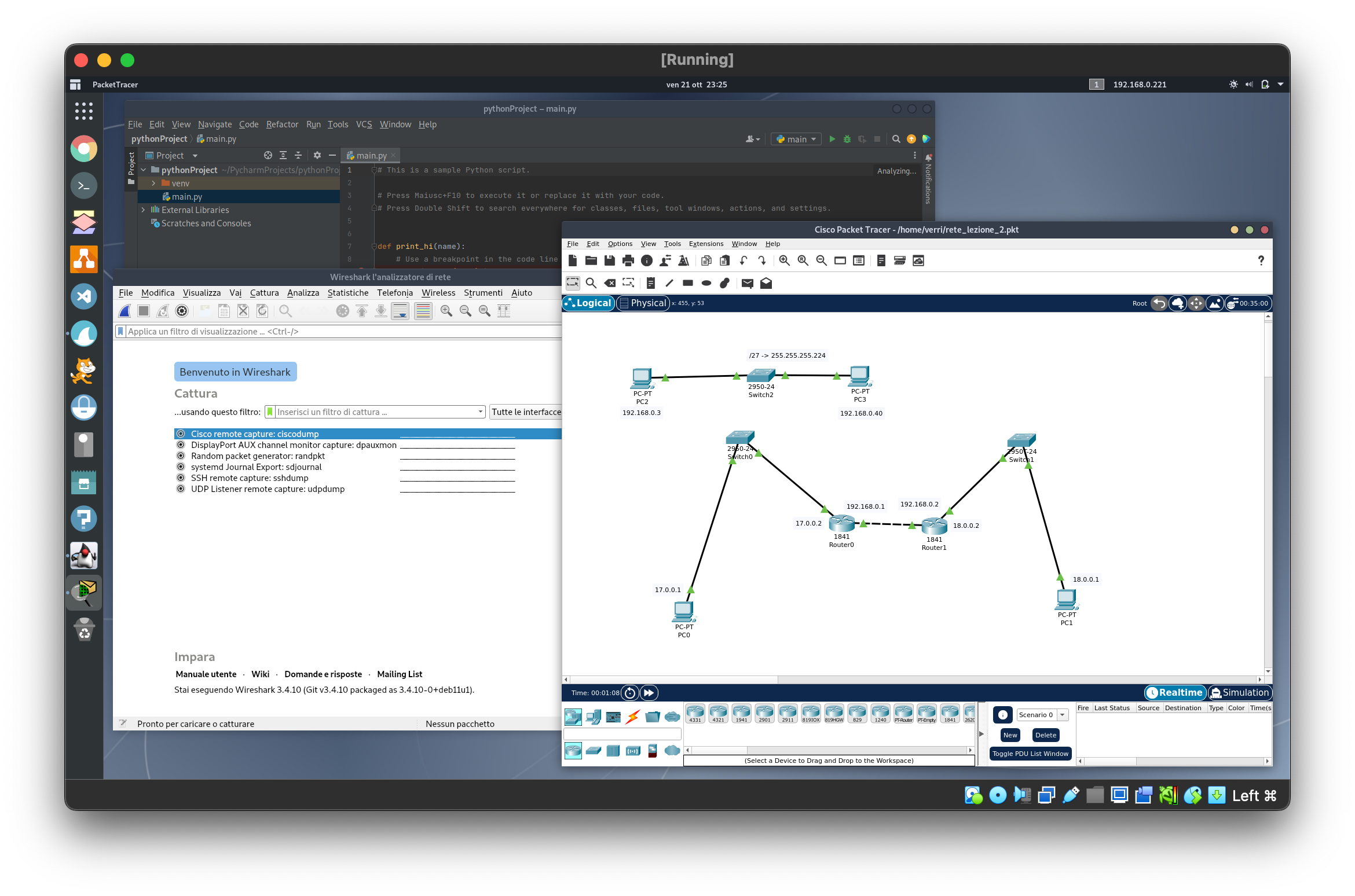1355x896 pixels.
Task: Expand PDU panel with the right arrow
Action: point(982,734)
